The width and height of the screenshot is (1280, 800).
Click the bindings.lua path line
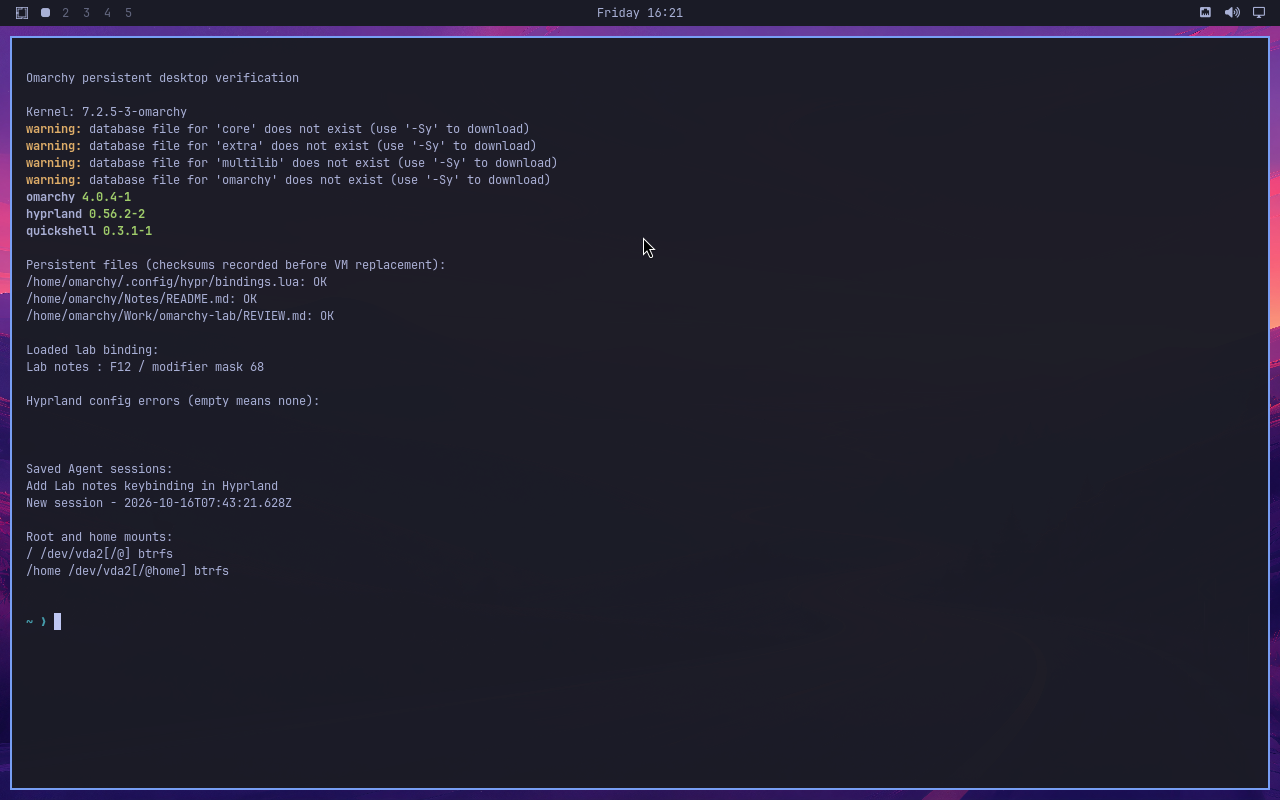tap(176, 282)
